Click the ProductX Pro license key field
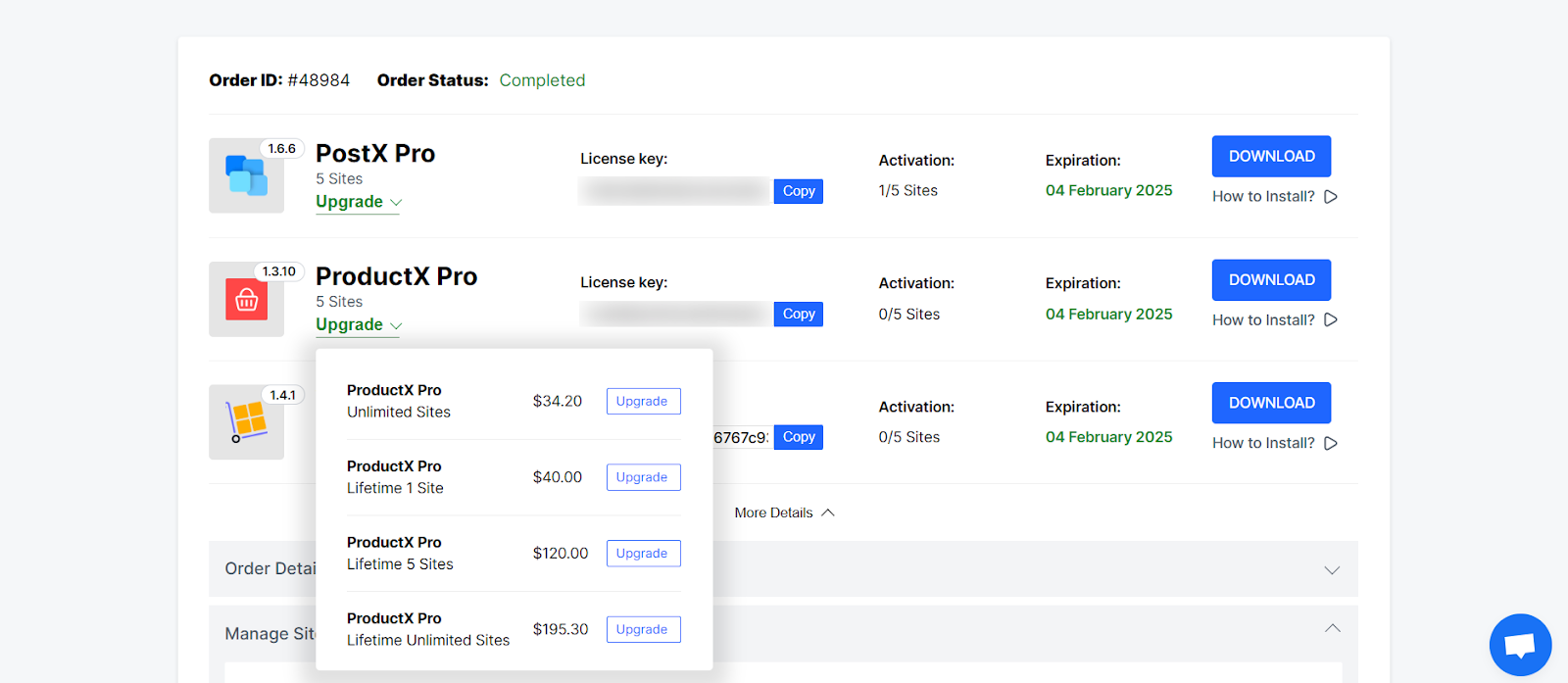The image size is (1568, 683). coord(675,314)
